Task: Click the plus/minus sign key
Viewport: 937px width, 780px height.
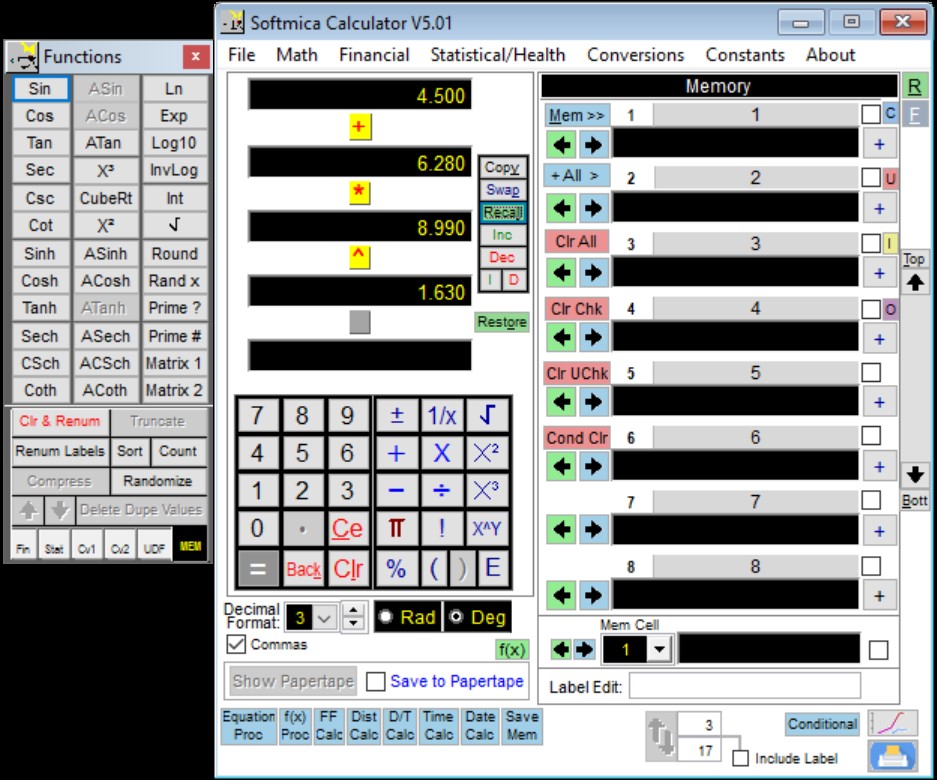Action: (396, 415)
